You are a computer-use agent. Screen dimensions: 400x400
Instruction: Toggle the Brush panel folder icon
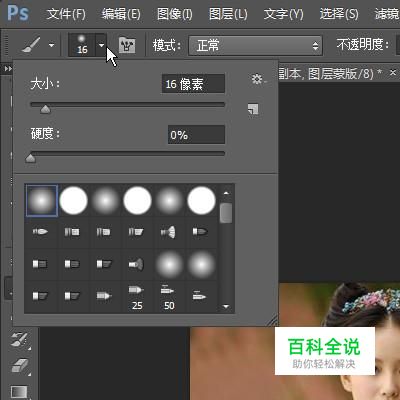(x=127, y=45)
